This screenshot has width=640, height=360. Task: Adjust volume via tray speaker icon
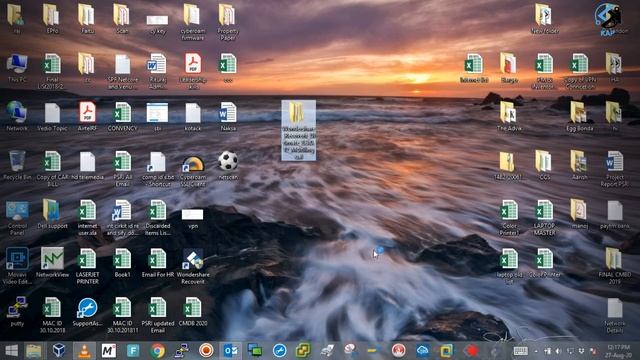point(558,351)
